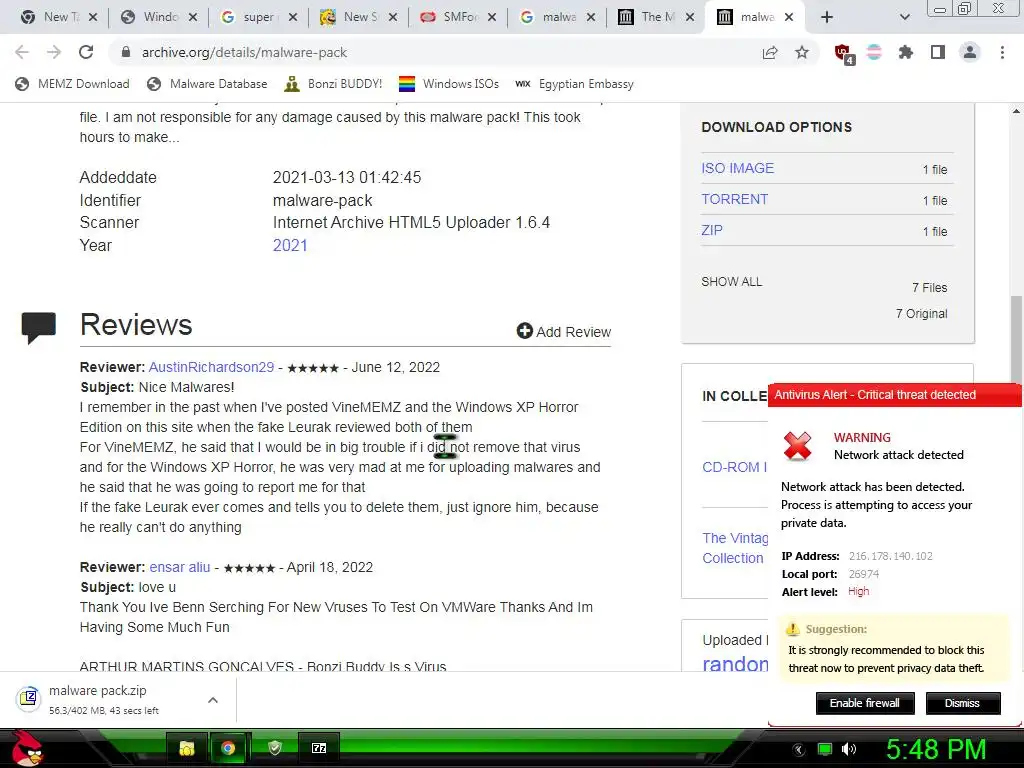Open the Windows ISOs bookmark
1024x768 pixels.
(x=449, y=84)
